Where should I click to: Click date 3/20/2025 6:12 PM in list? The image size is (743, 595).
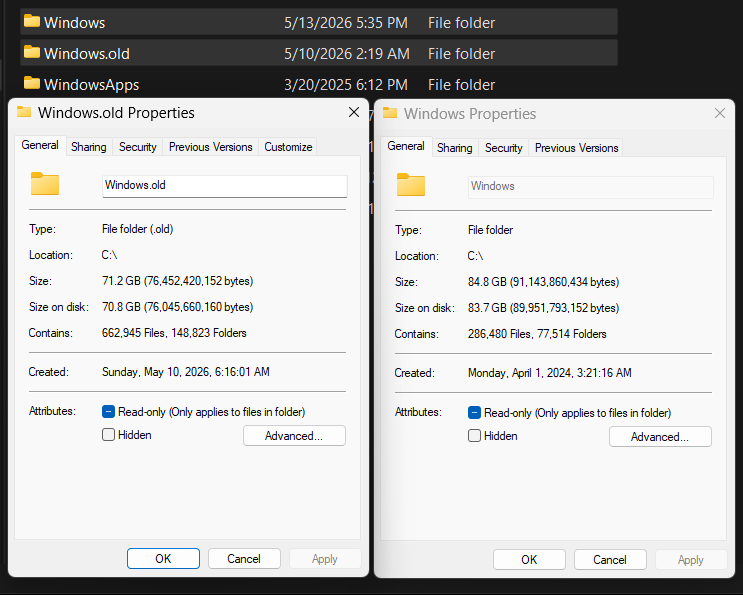click(x=346, y=85)
